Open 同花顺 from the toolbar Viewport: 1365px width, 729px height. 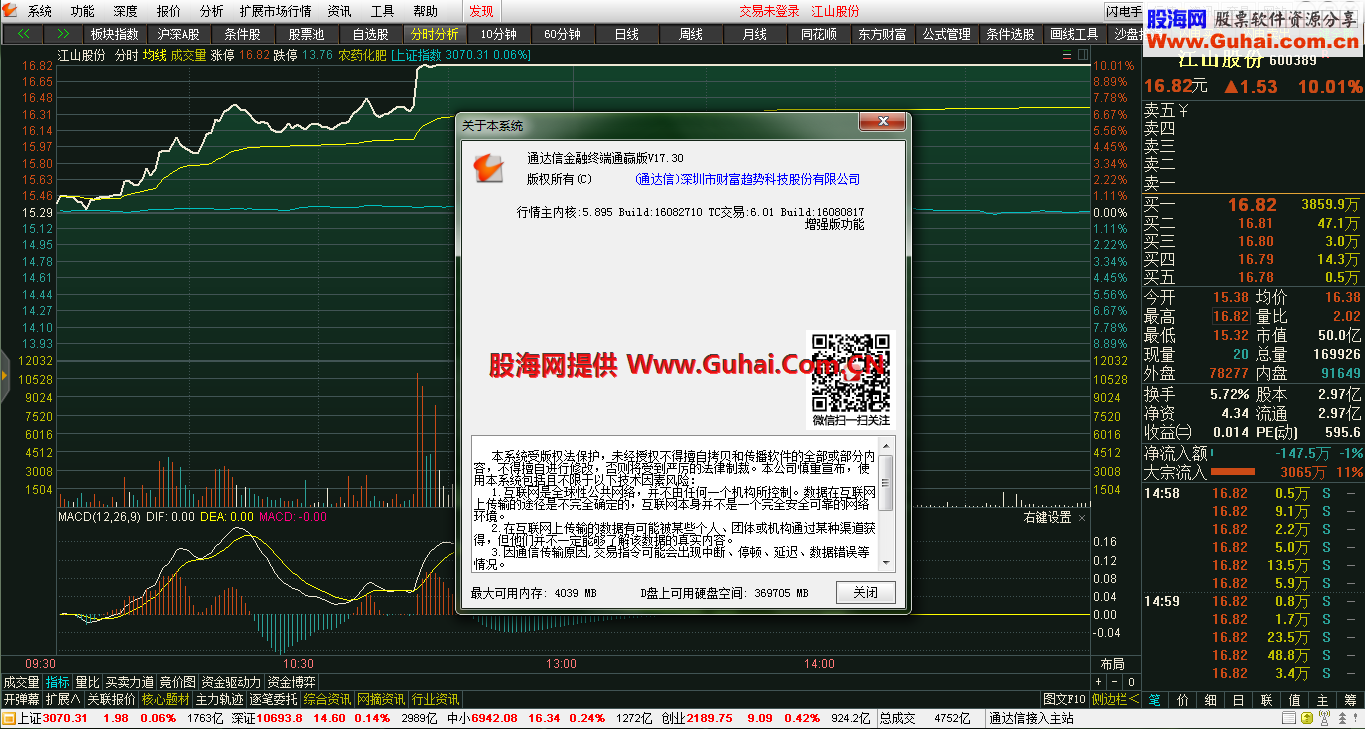[x=818, y=34]
